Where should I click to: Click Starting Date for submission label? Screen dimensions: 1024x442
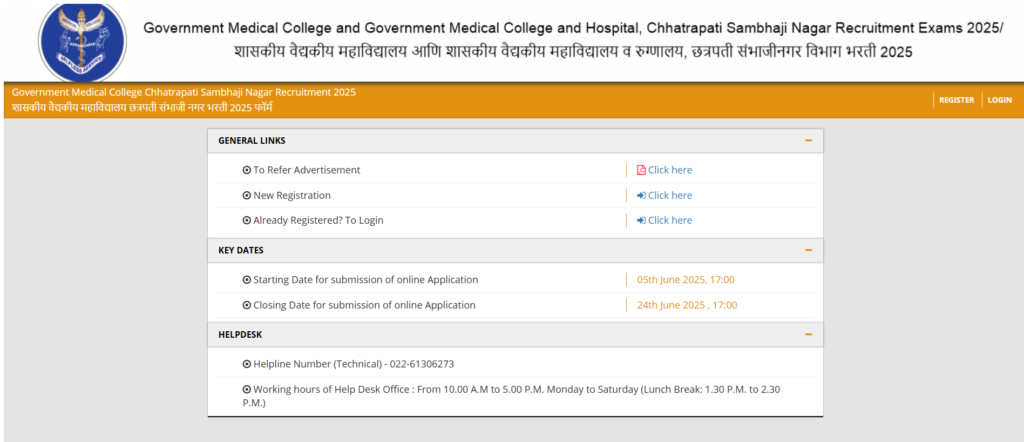pos(366,279)
